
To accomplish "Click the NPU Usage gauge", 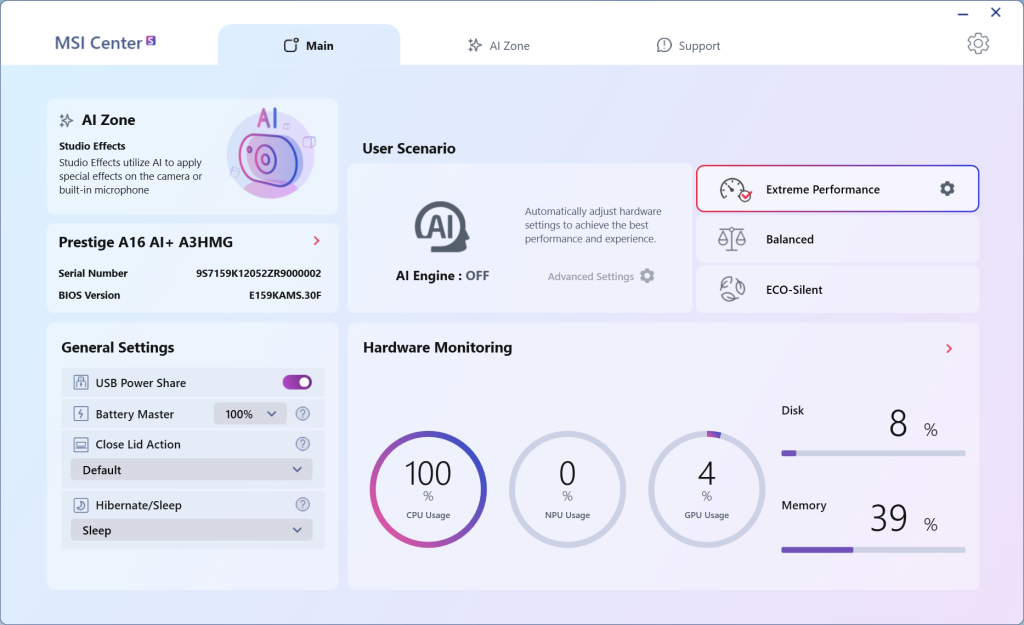I will pyautogui.click(x=568, y=489).
